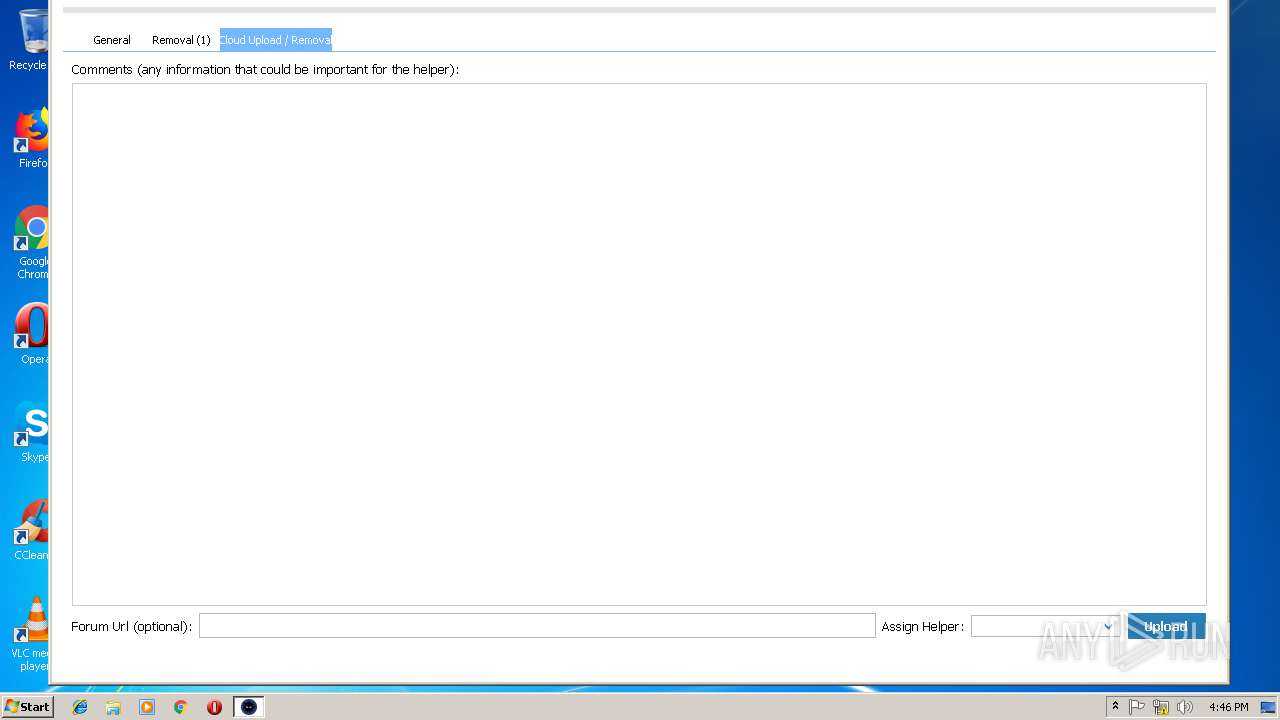Screen dimensions: 1280x720
Task: Open Windows Explorer folder taskbar icon
Action: point(113,707)
